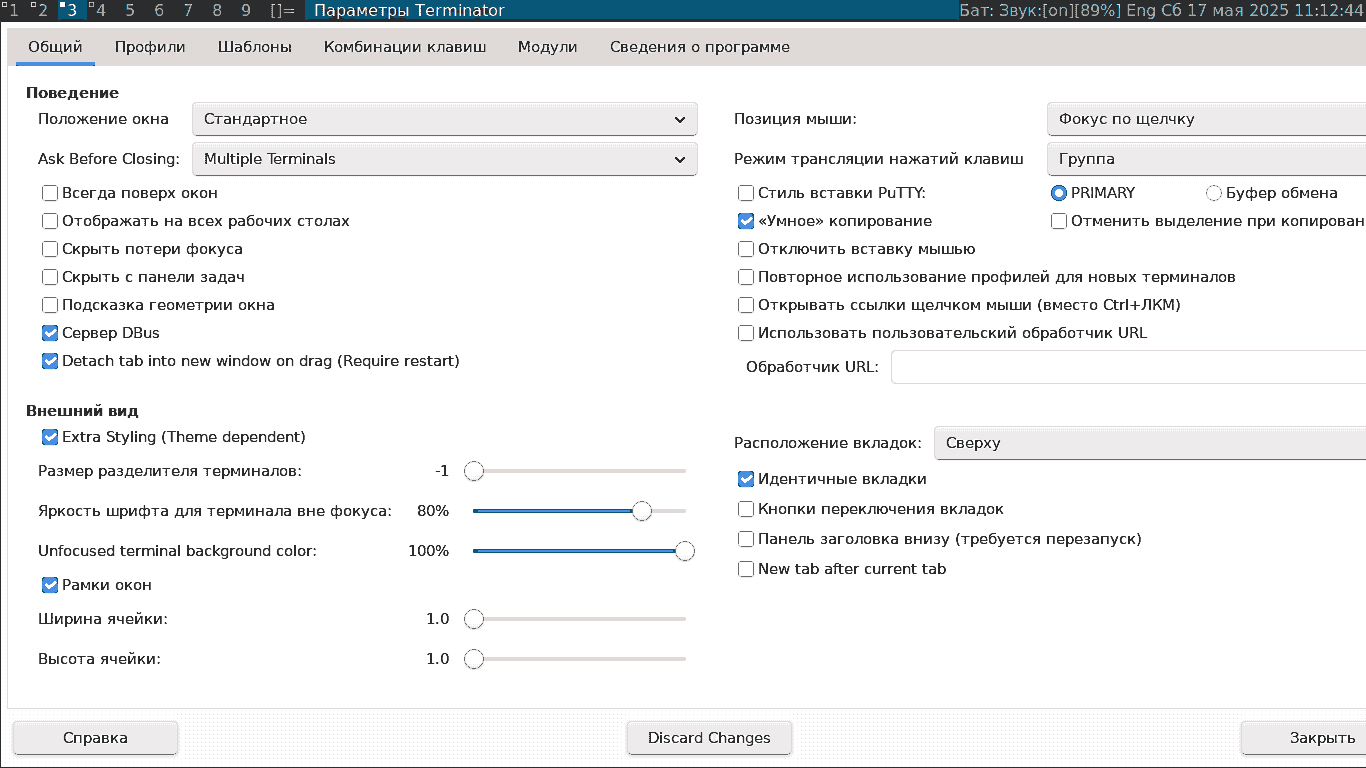The height and width of the screenshot is (768, 1366).
Task: Switch to workspace 9 tag
Action: click(247, 11)
